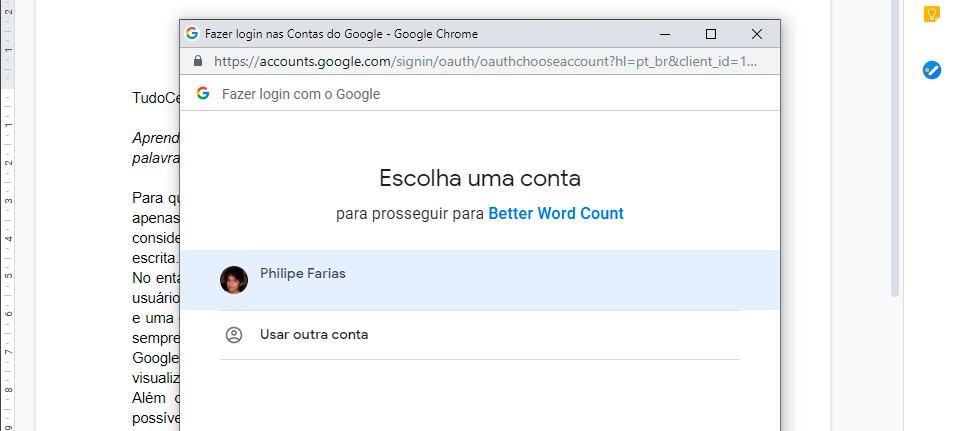This screenshot has width=980, height=431.
Task: Click the Google logo beside Fazer login
Action: (203, 94)
